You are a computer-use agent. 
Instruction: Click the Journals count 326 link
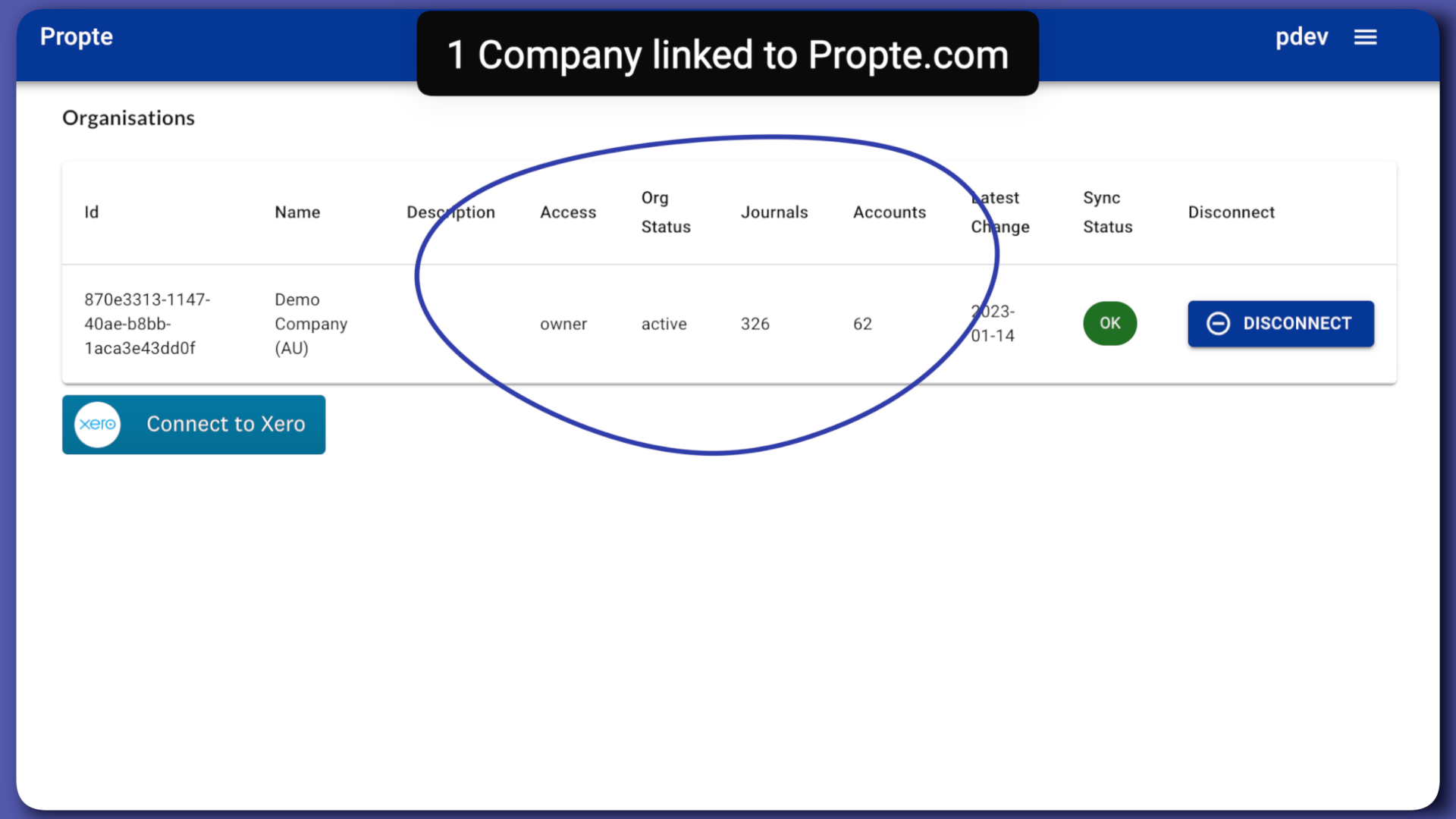coord(754,323)
